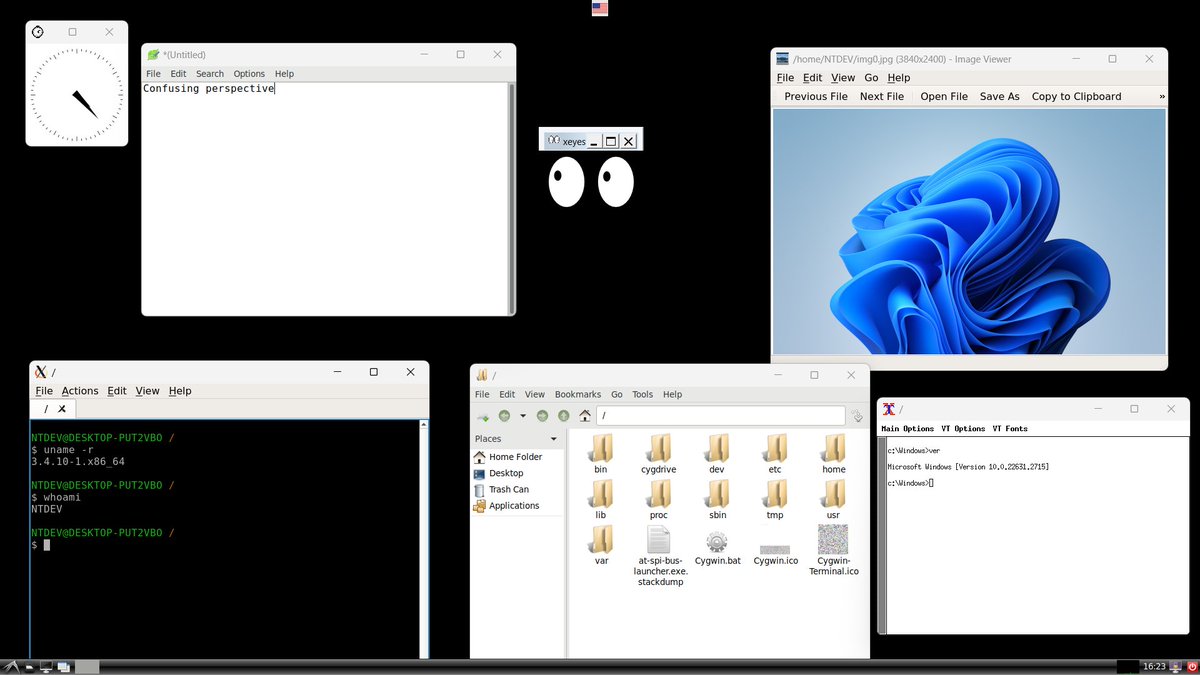Click the home icon in file manager toolbar
The height and width of the screenshot is (675, 1200).
pos(585,416)
